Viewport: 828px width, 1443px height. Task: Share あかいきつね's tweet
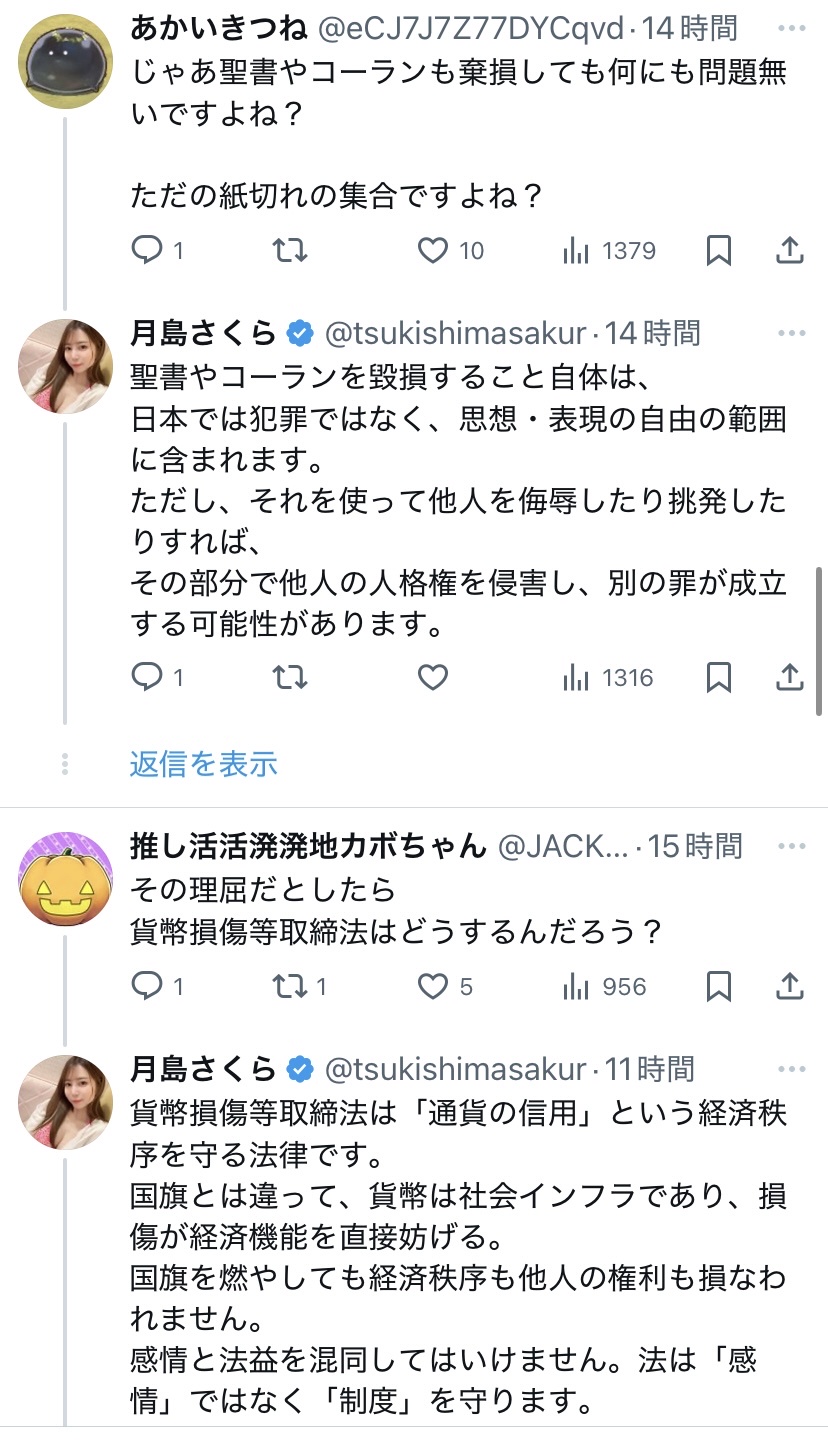[790, 250]
